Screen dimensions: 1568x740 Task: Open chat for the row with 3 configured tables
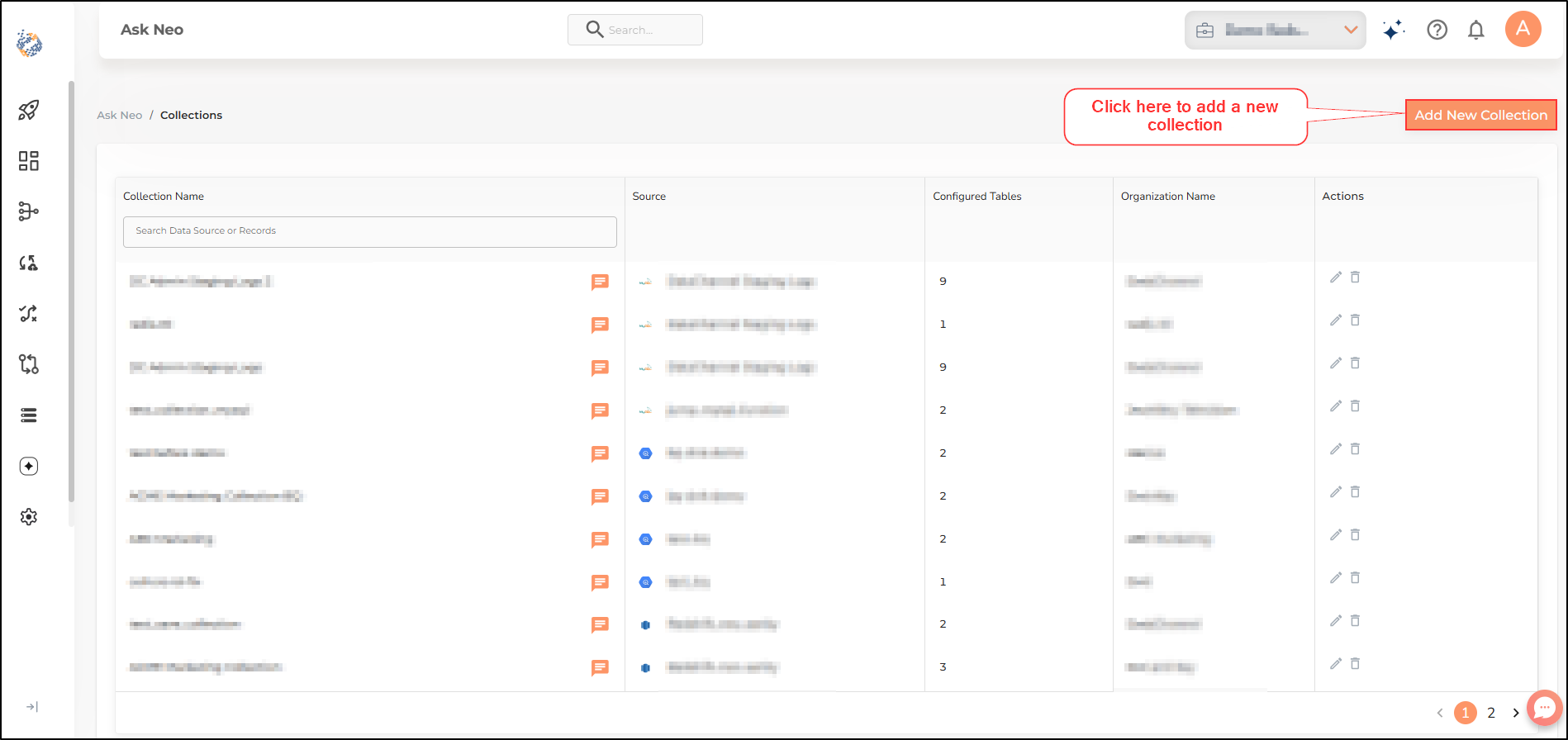tap(601, 668)
